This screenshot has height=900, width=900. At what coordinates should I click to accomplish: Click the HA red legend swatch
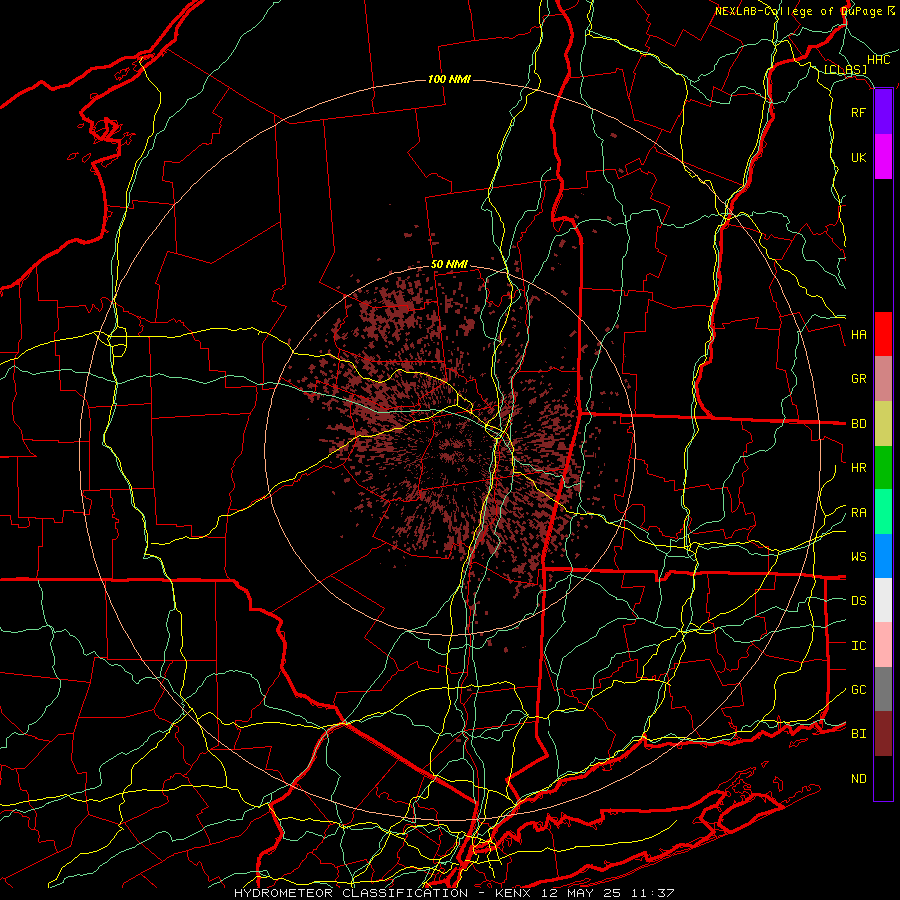883,334
